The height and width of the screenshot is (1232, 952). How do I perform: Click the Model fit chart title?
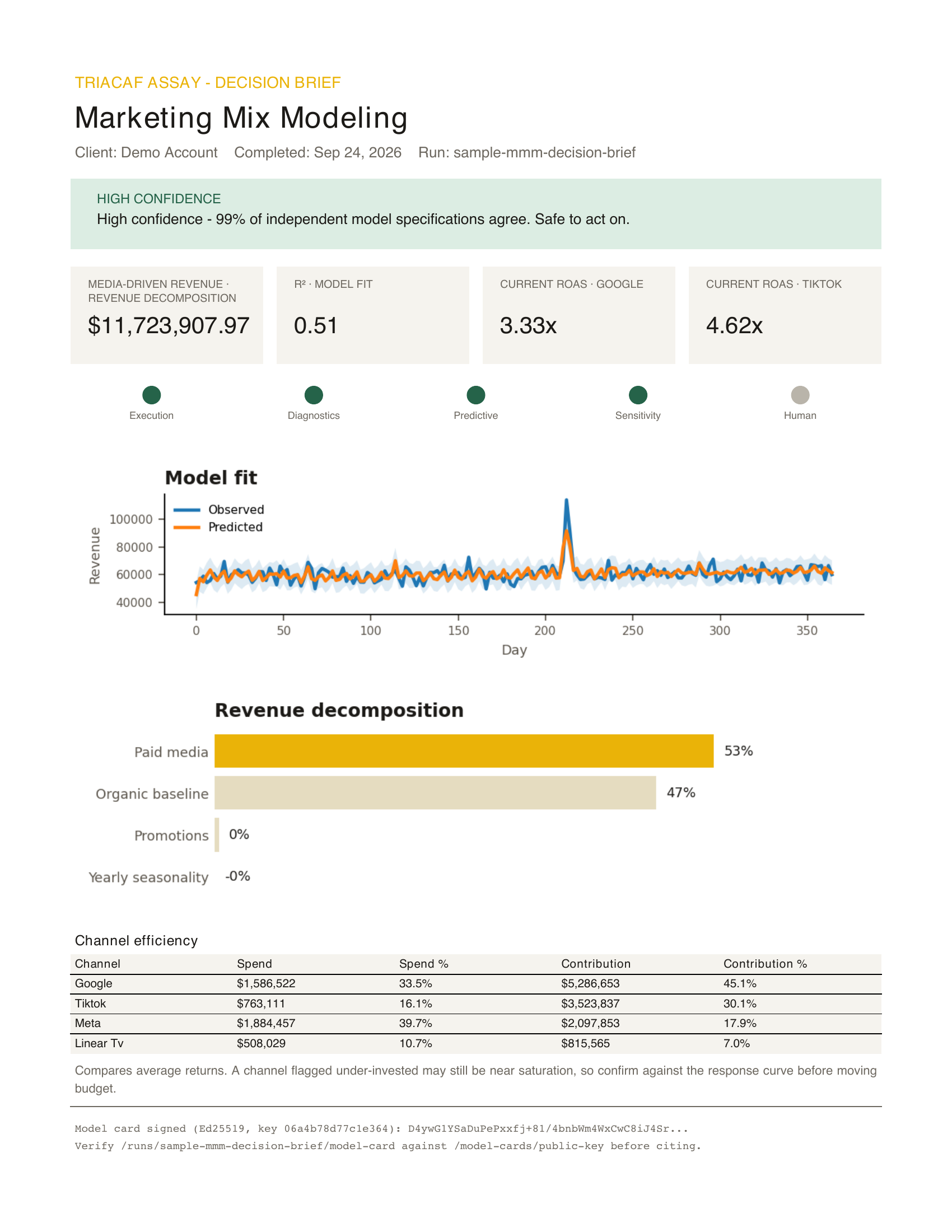point(211,478)
